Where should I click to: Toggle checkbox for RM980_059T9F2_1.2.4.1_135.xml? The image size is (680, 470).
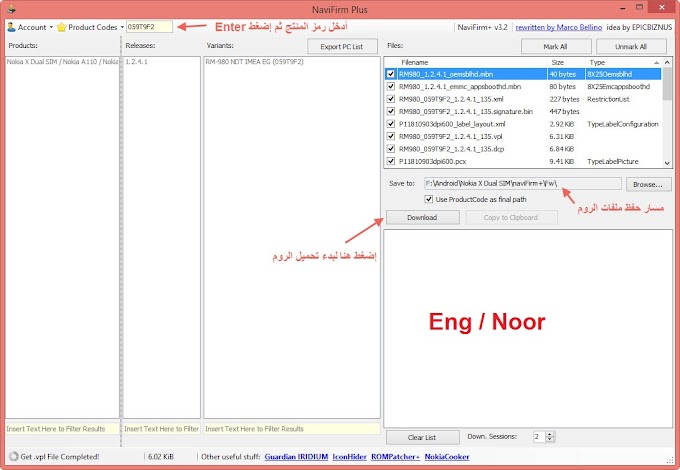pos(391,99)
